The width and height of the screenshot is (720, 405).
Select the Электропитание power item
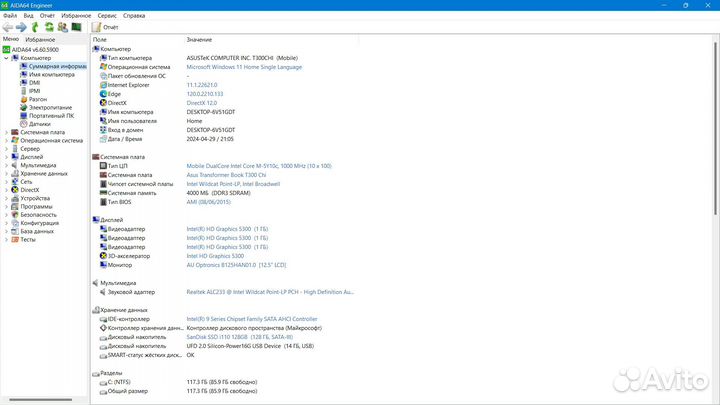(50, 107)
